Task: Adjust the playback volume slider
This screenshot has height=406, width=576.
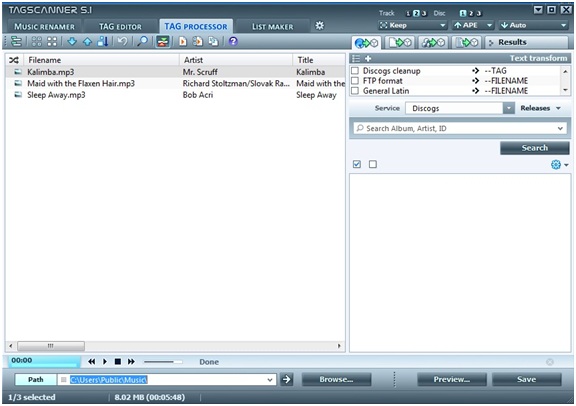Action: point(162,362)
